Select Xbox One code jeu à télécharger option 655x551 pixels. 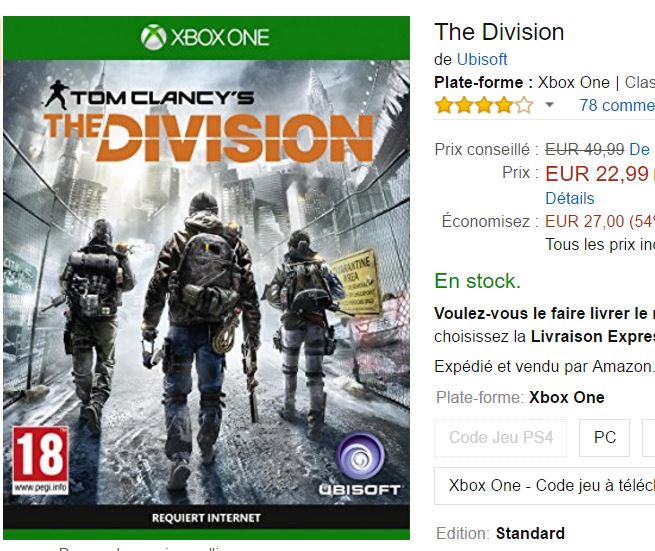click(545, 486)
